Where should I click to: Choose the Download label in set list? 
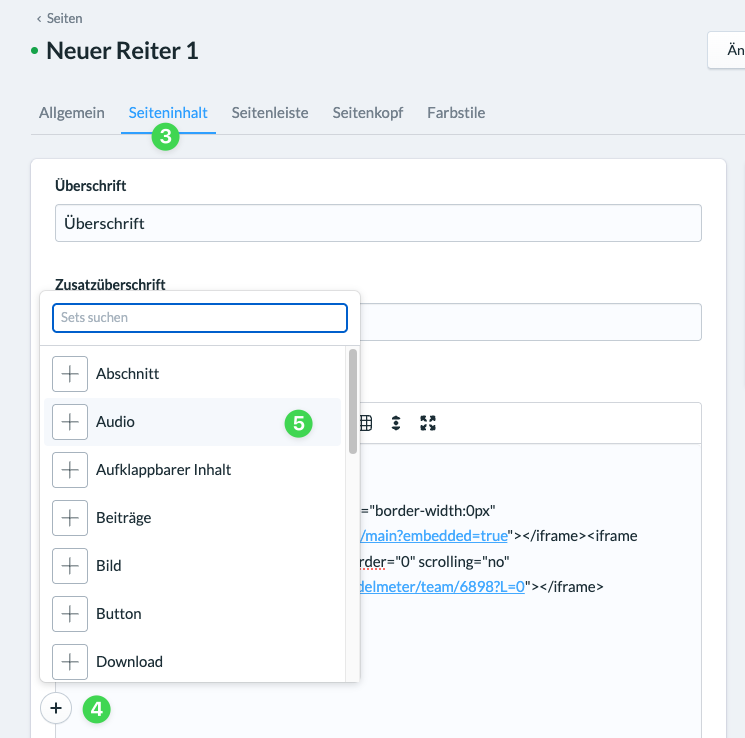pyautogui.click(x=129, y=662)
